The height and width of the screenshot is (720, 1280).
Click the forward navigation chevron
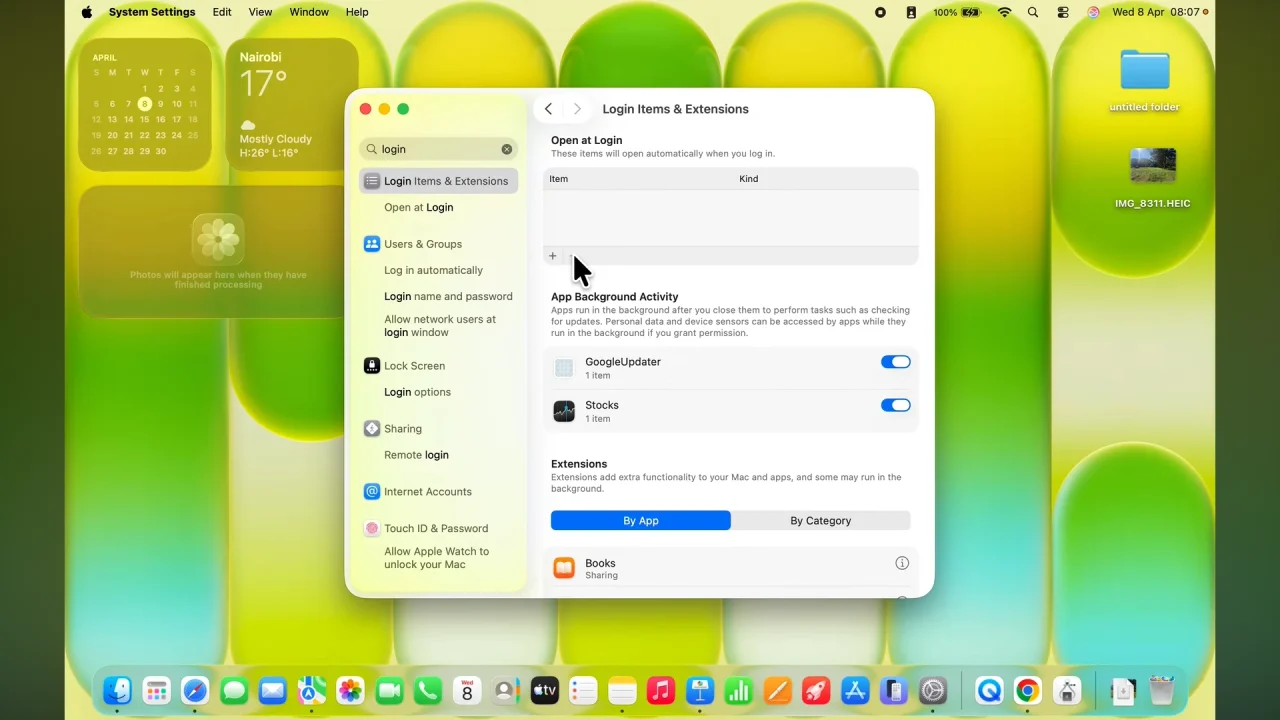pyautogui.click(x=577, y=108)
